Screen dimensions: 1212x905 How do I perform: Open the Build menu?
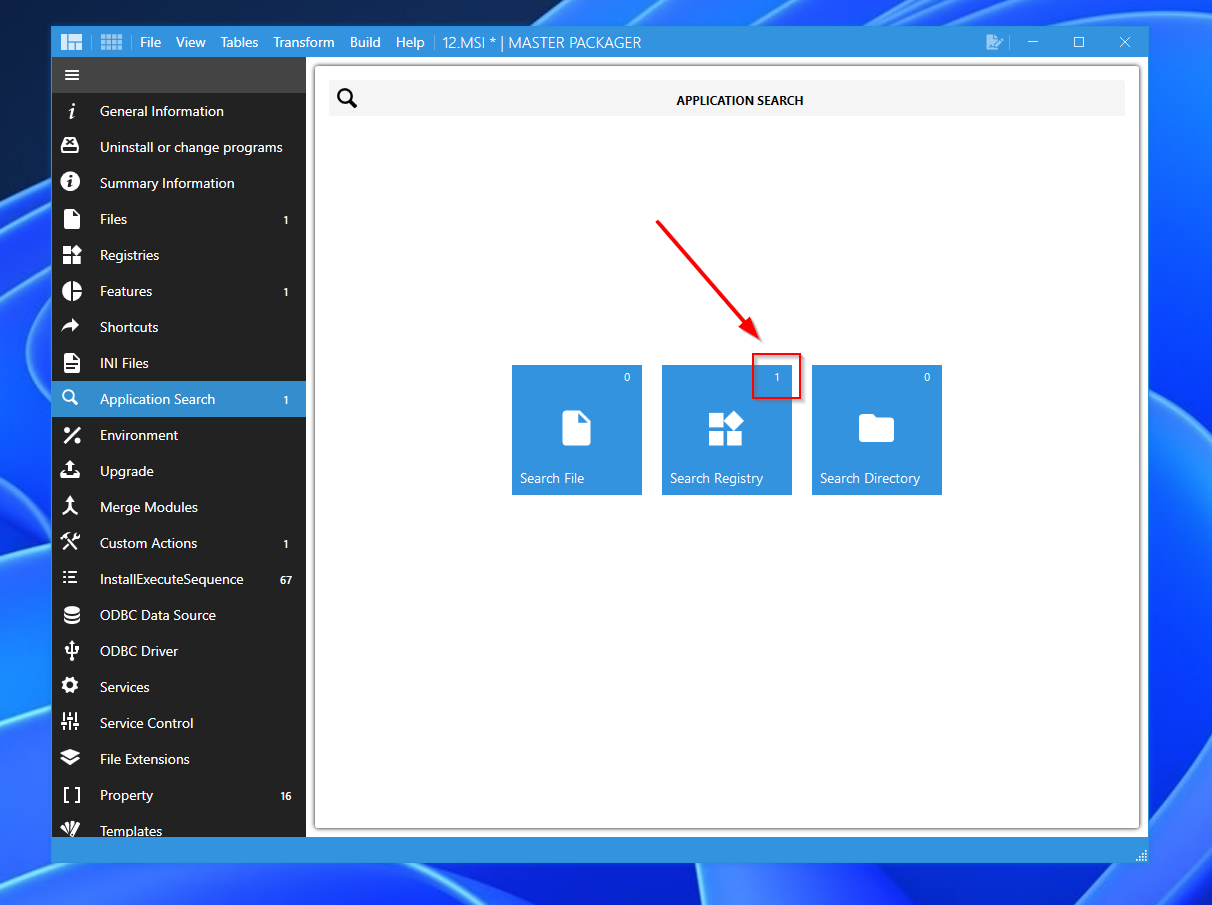365,42
